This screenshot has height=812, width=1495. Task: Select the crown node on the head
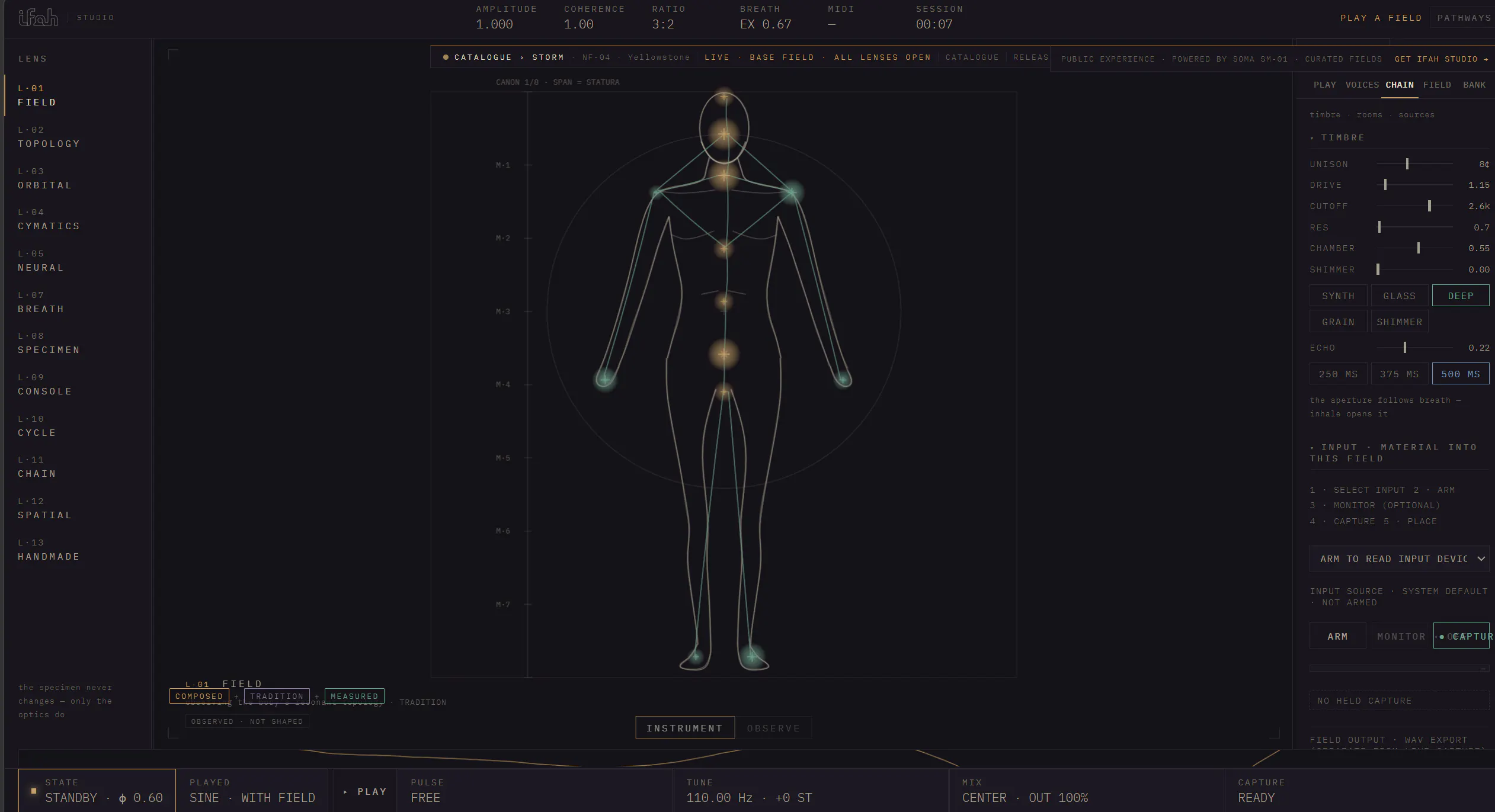click(724, 97)
